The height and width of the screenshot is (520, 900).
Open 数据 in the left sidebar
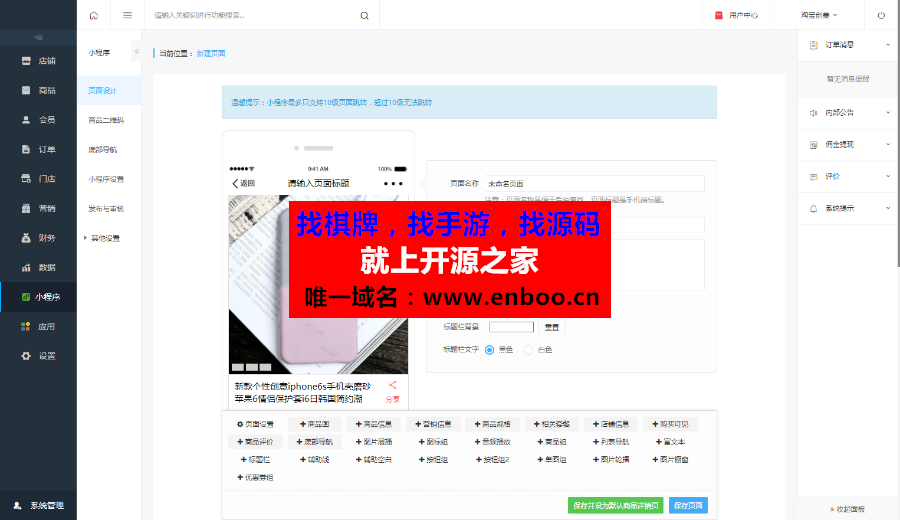(38, 267)
